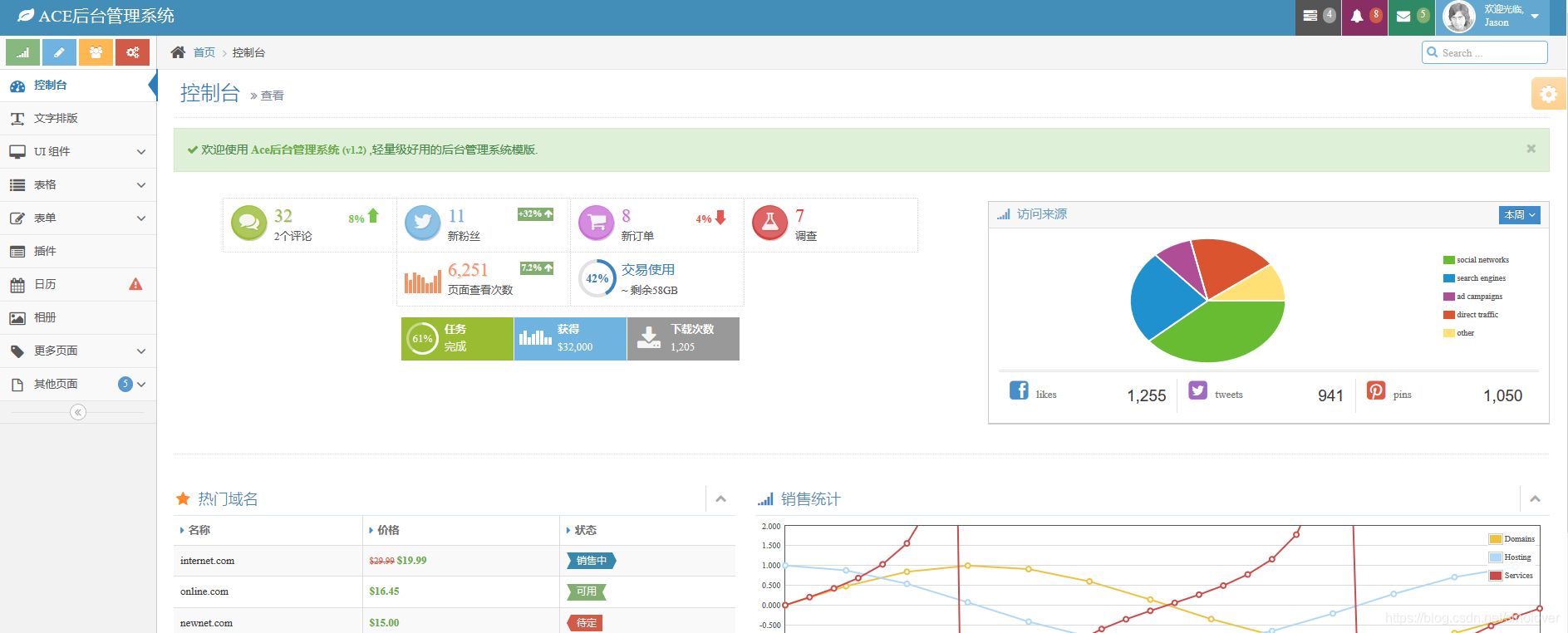The width and height of the screenshot is (1568, 633).
Task: Click the red flask survey icon
Action: point(769,223)
